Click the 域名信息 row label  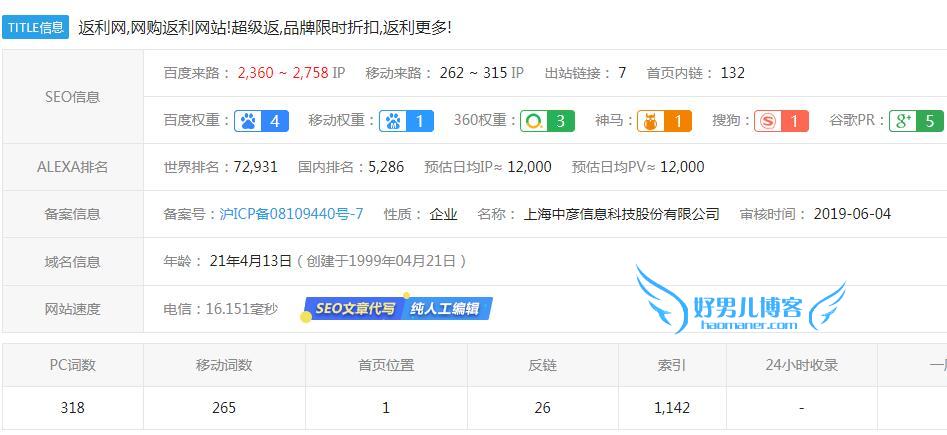72,262
